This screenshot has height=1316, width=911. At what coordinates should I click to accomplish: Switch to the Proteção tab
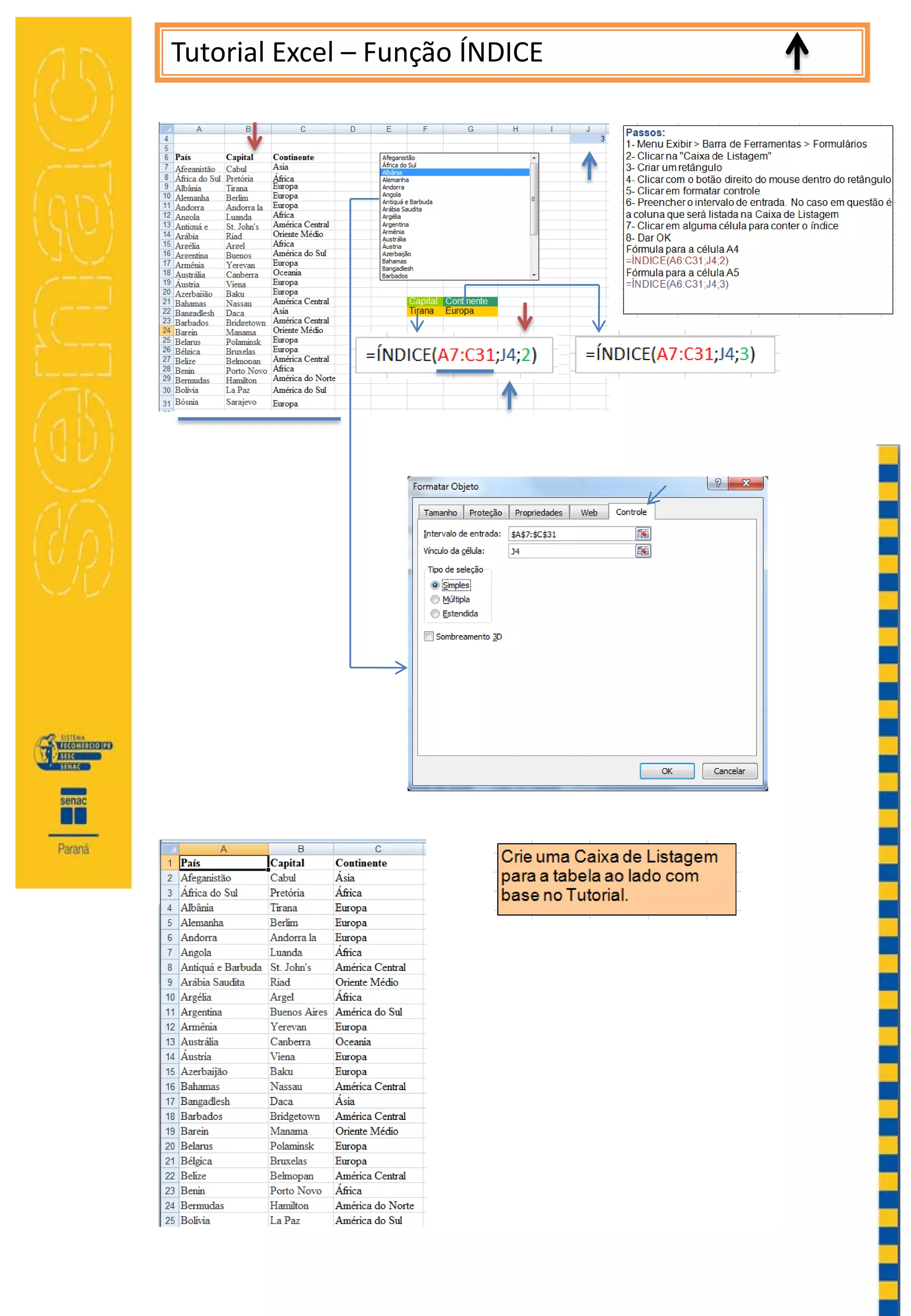tap(485, 512)
